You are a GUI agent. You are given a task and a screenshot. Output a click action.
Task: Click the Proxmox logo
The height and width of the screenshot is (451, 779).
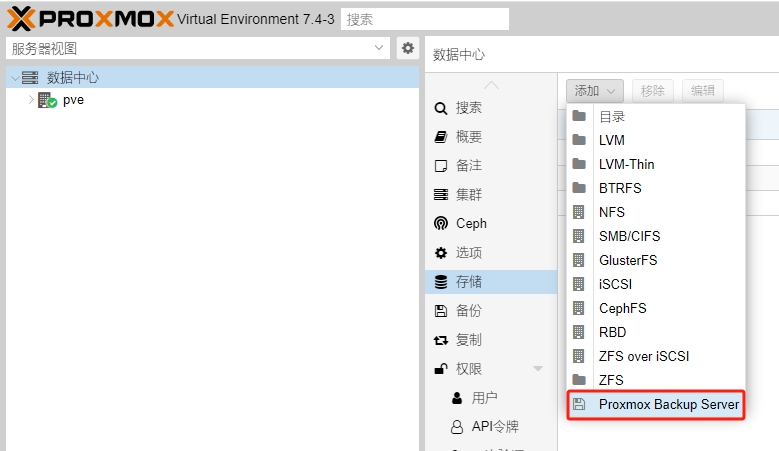(x=90, y=18)
